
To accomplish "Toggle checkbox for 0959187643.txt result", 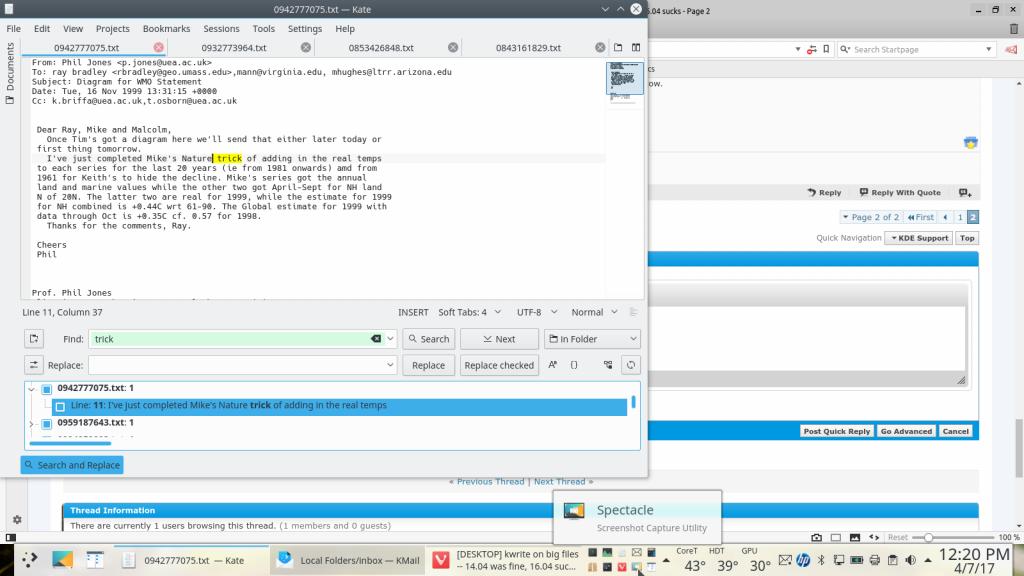I will click(46, 423).
